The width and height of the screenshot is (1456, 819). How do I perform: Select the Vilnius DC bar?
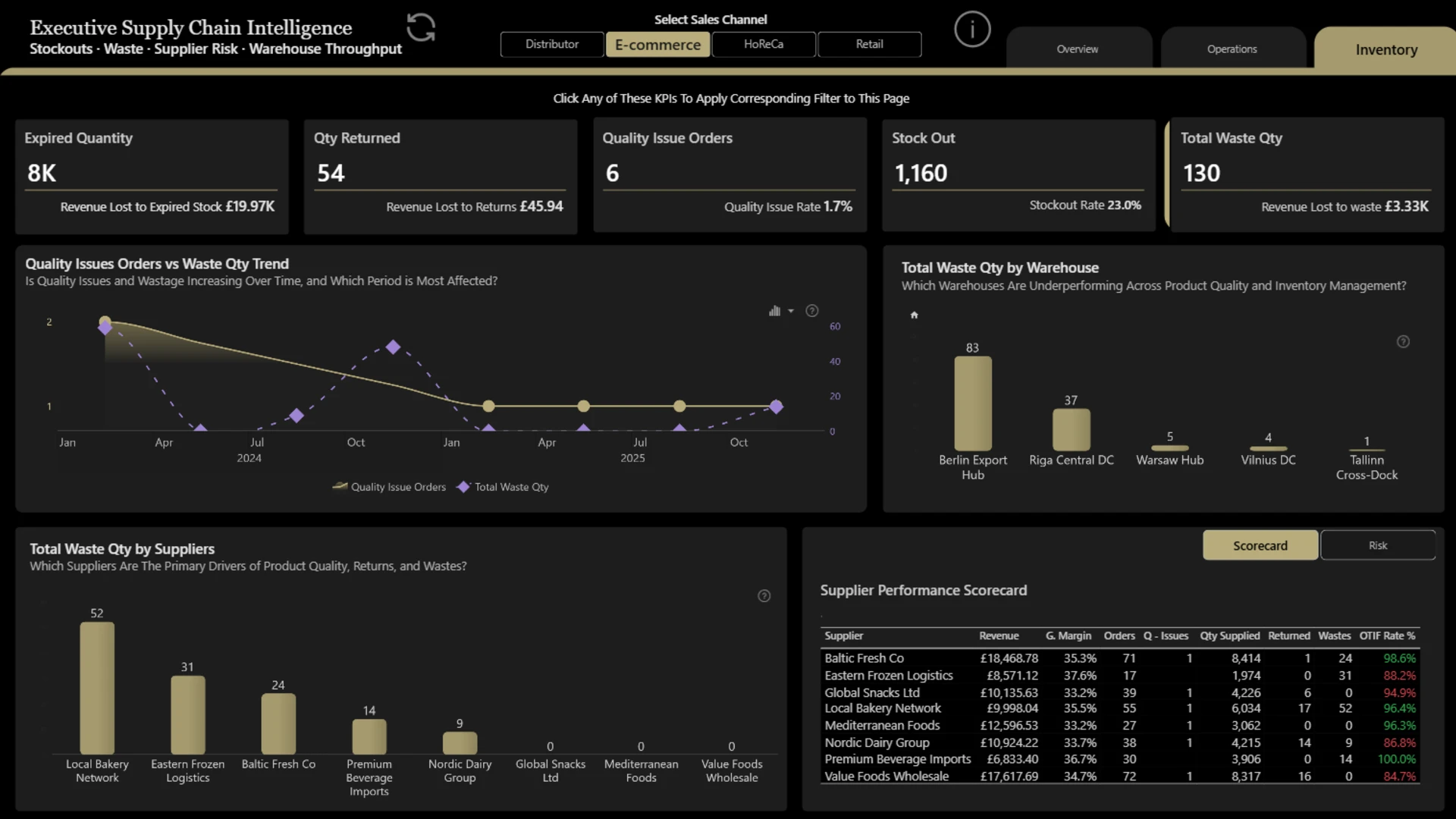coord(1268,449)
